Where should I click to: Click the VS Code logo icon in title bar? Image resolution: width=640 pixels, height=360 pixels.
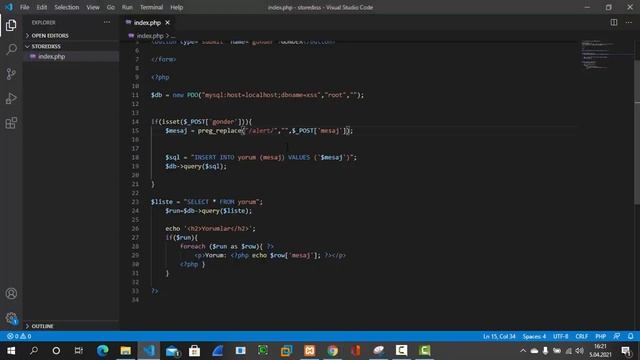9,7
